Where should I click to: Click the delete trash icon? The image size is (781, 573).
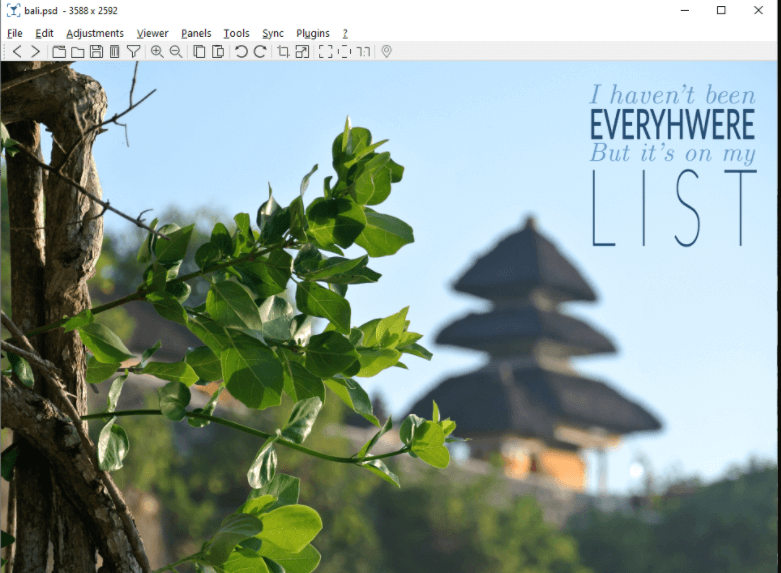coord(114,51)
